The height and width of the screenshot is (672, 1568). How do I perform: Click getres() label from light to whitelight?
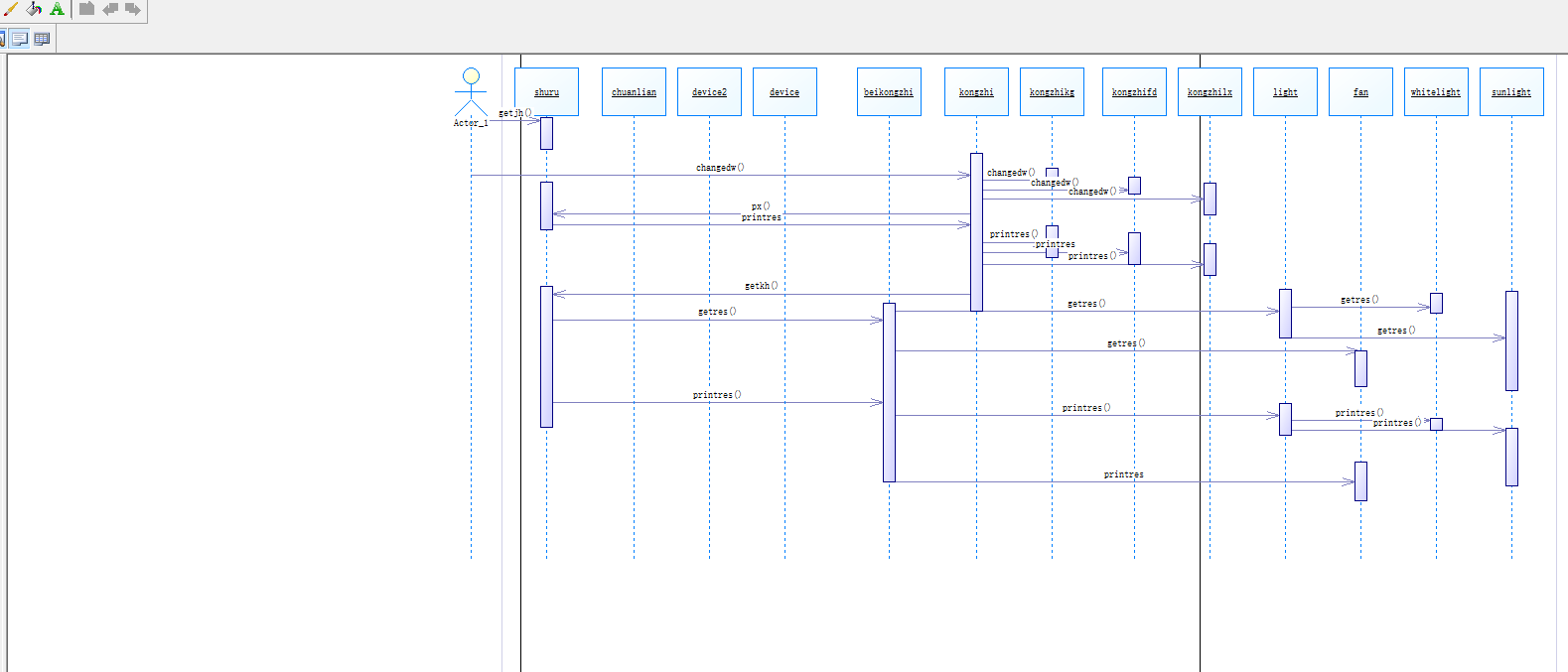pos(1359,300)
